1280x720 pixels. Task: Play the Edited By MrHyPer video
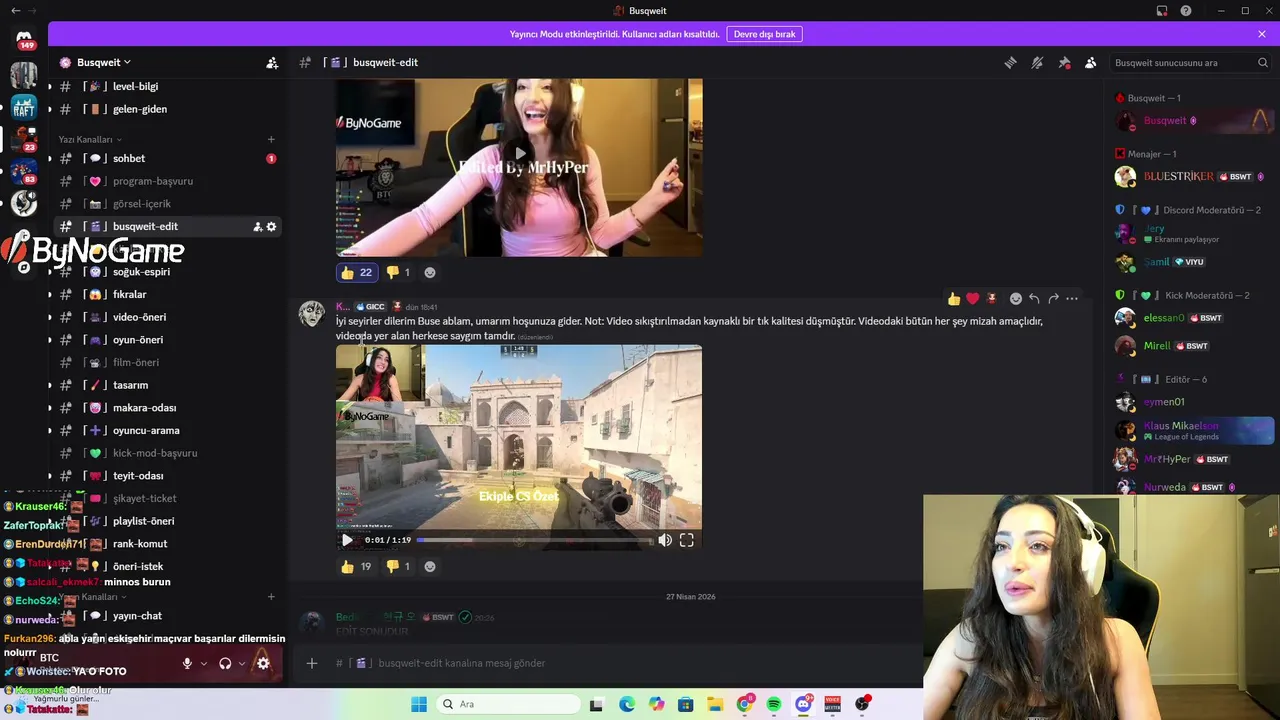click(519, 154)
